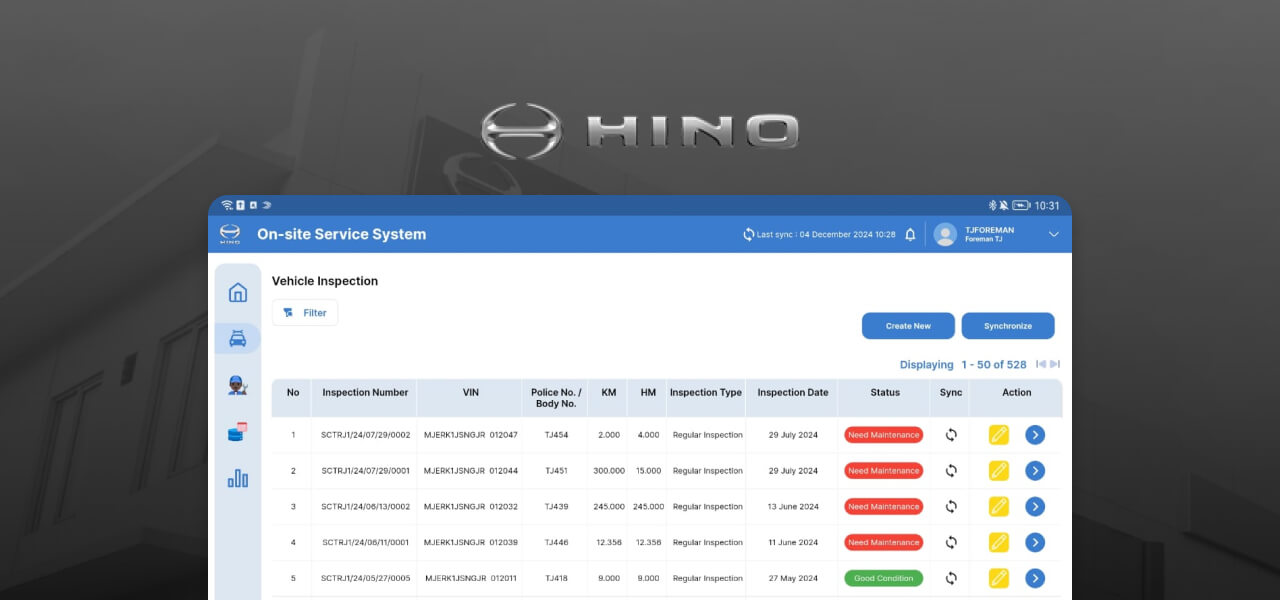Viewport: 1280px width, 600px height.
Task: Select the Vehicle Inspection car icon in sidebar
Action: (238, 339)
